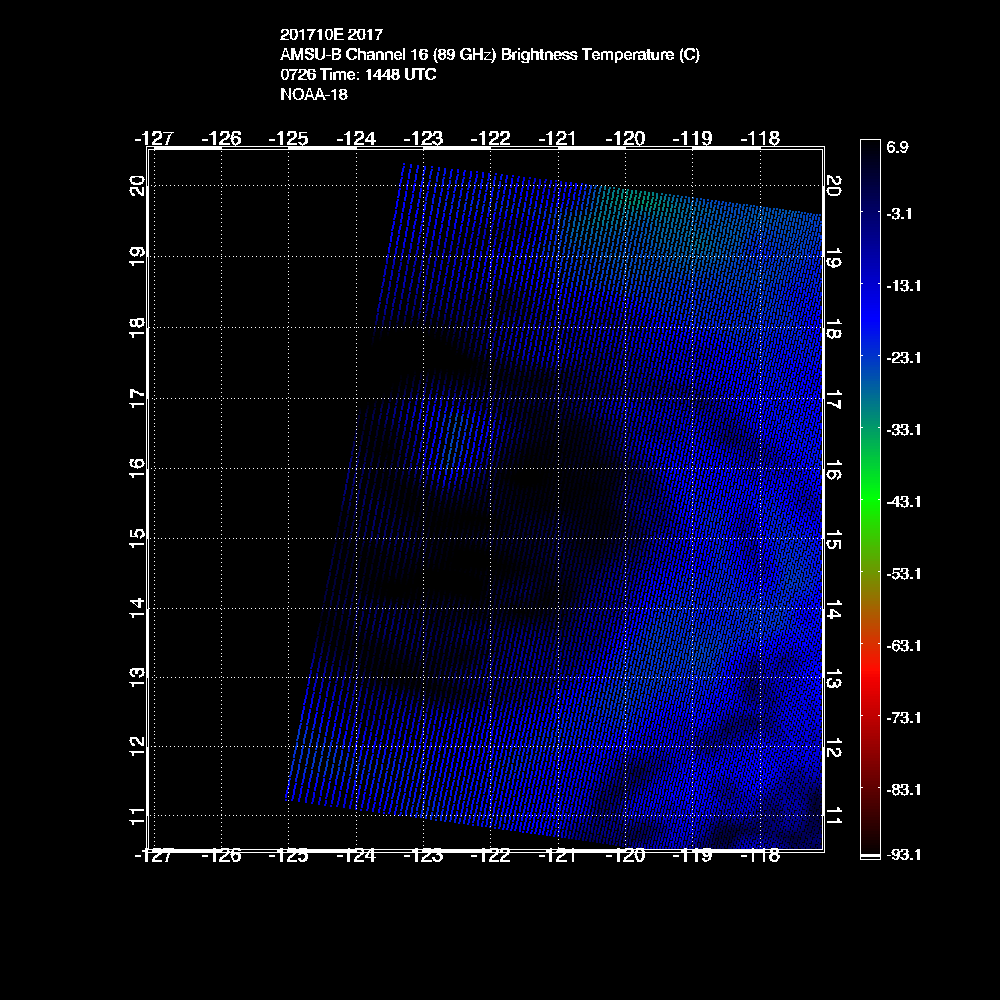Click the 6.9 colorbar label
This screenshot has width=1000, height=1000.
[897, 147]
